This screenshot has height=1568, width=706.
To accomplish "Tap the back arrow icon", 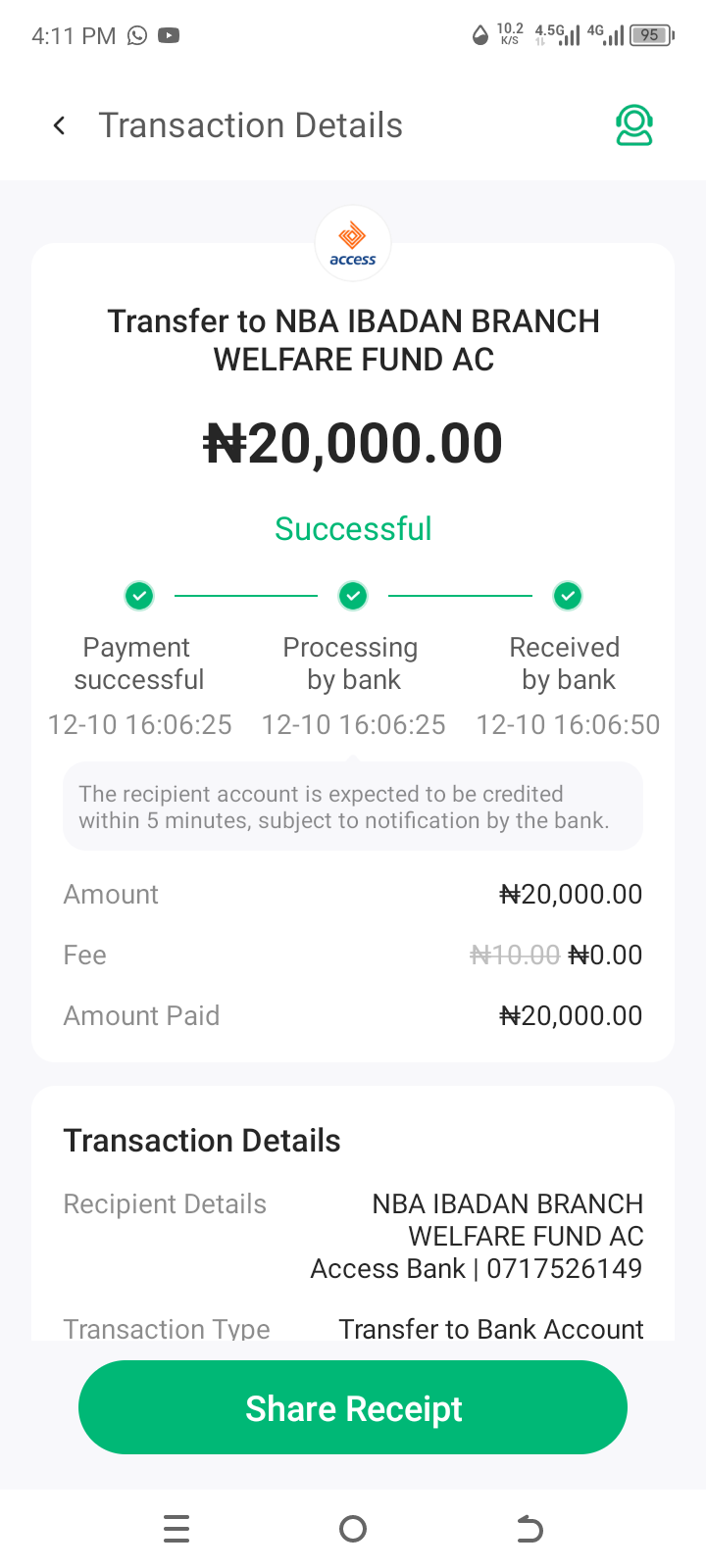I will [x=60, y=125].
